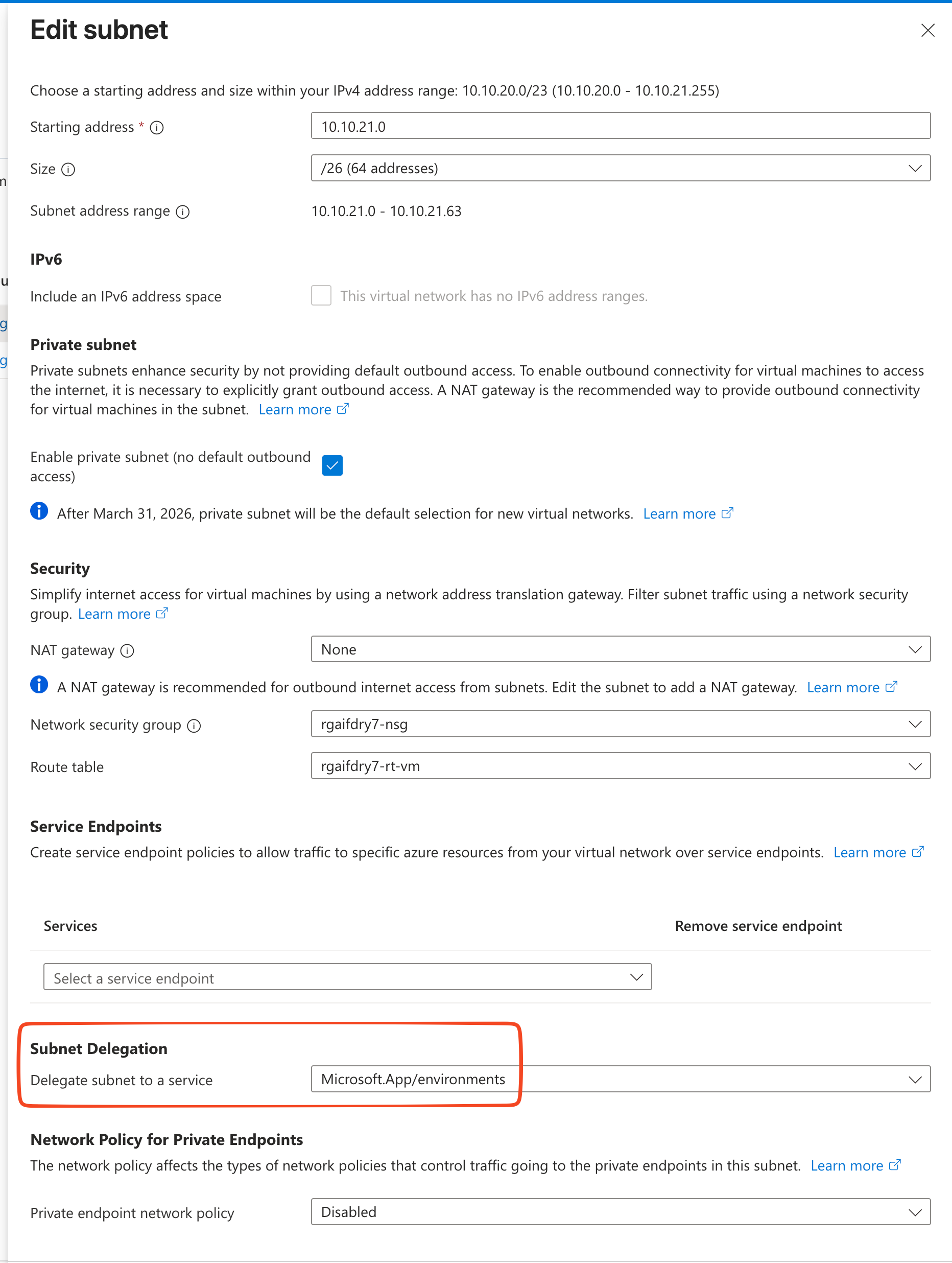This screenshot has height=1263, width=952.
Task: Open the Size dropdown
Action: 621,169
